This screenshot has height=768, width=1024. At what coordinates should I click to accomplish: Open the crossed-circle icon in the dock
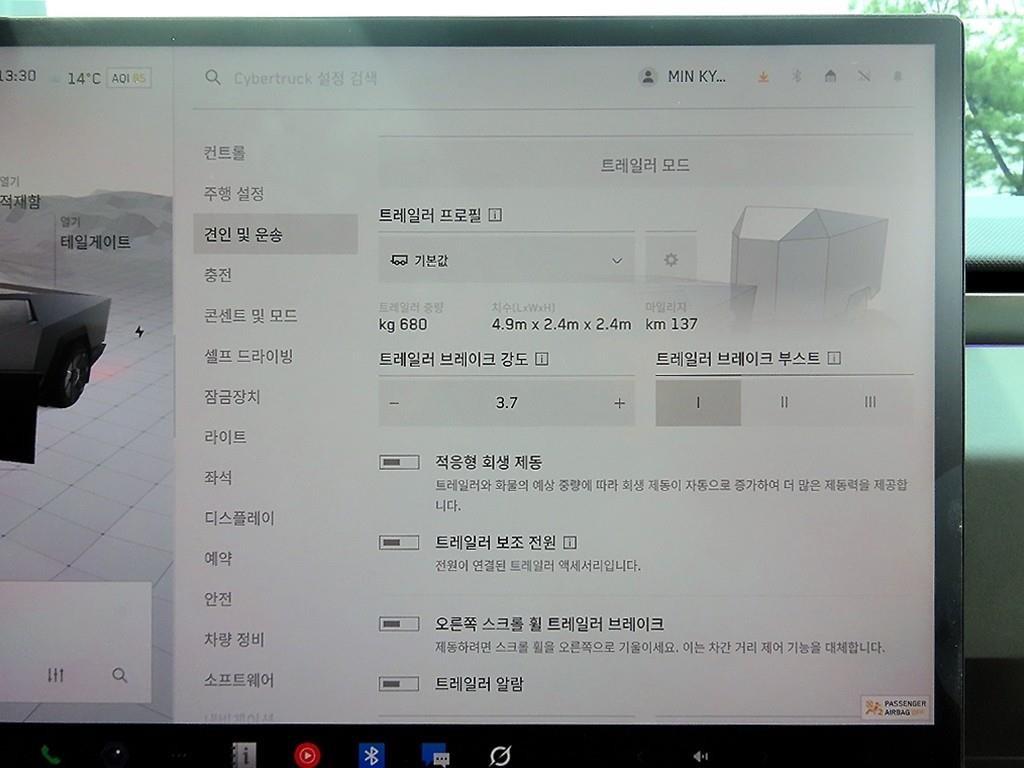tap(500, 756)
